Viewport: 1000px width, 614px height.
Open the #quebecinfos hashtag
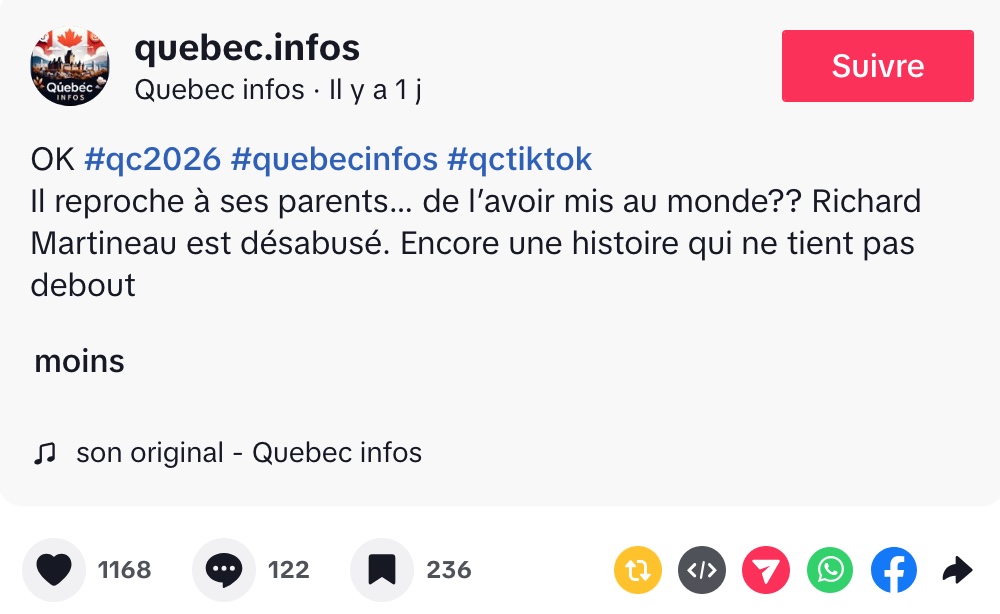coord(334,159)
